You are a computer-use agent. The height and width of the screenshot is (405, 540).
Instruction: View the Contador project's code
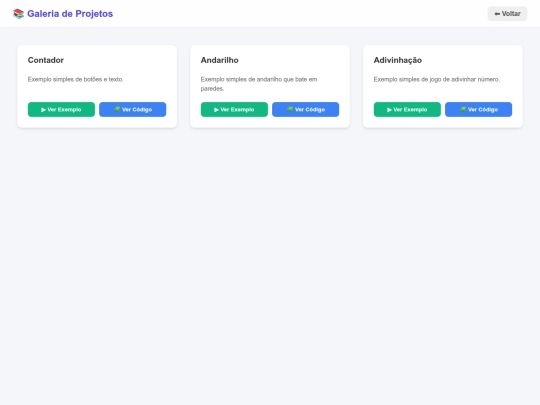coord(133,110)
